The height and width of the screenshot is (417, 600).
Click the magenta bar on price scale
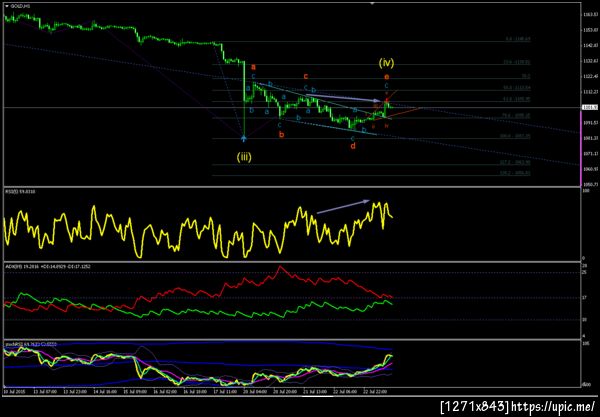[x=581, y=148]
